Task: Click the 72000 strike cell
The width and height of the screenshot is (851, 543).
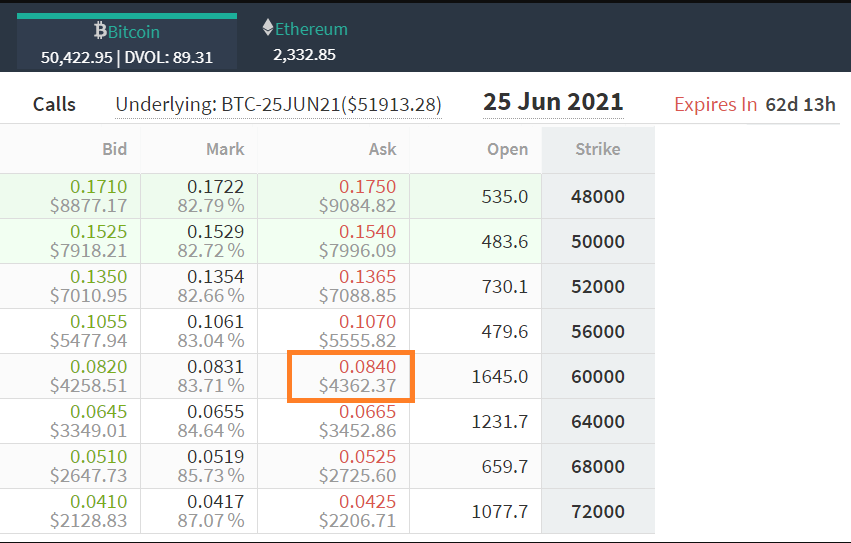Action: [598, 512]
